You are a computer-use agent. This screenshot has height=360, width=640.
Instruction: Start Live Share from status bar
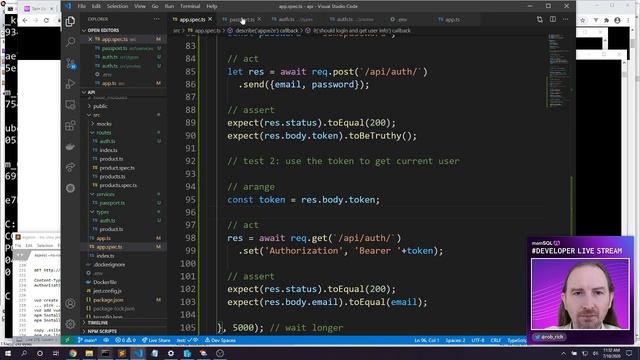(156, 340)
